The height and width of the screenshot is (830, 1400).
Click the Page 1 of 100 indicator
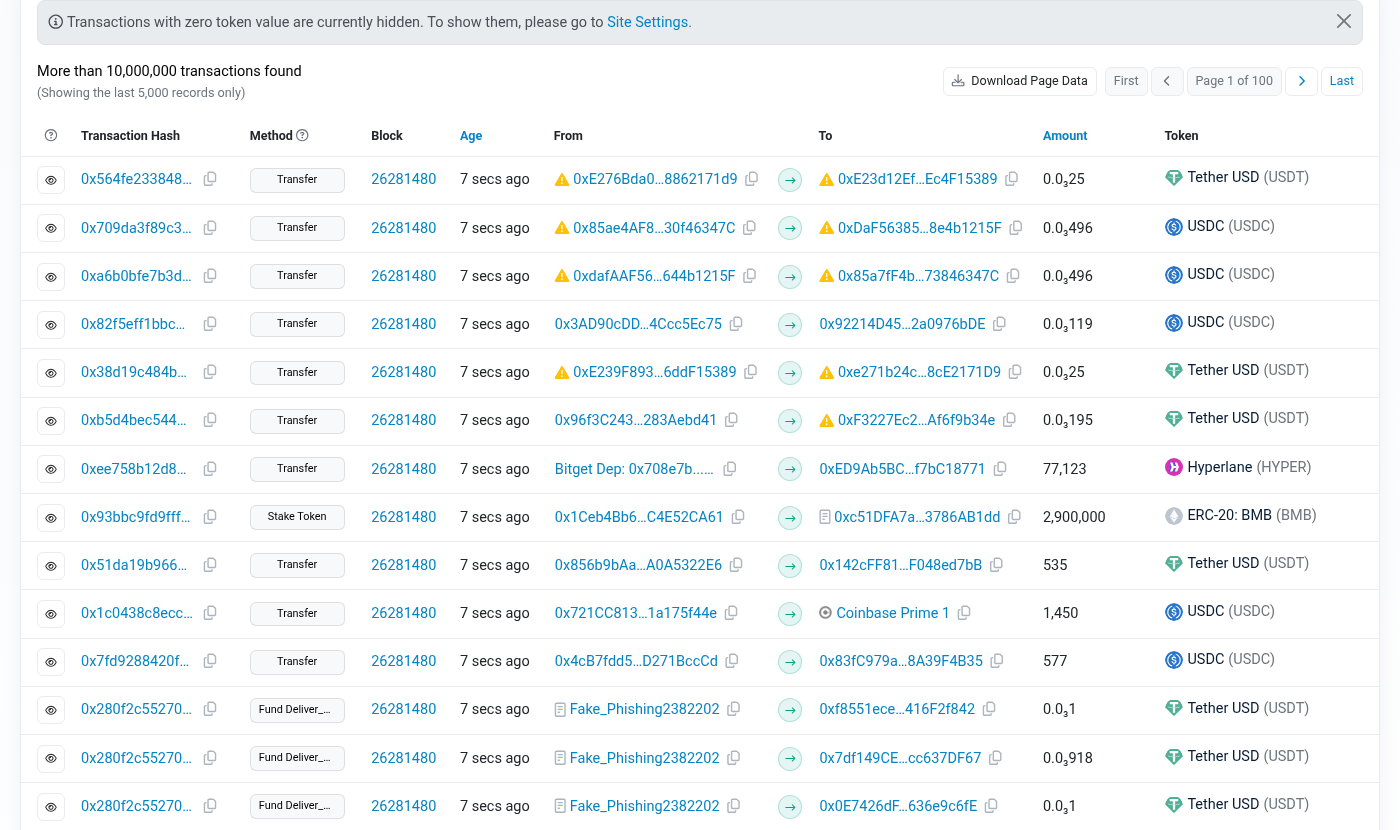click(x=1234, y=81)
